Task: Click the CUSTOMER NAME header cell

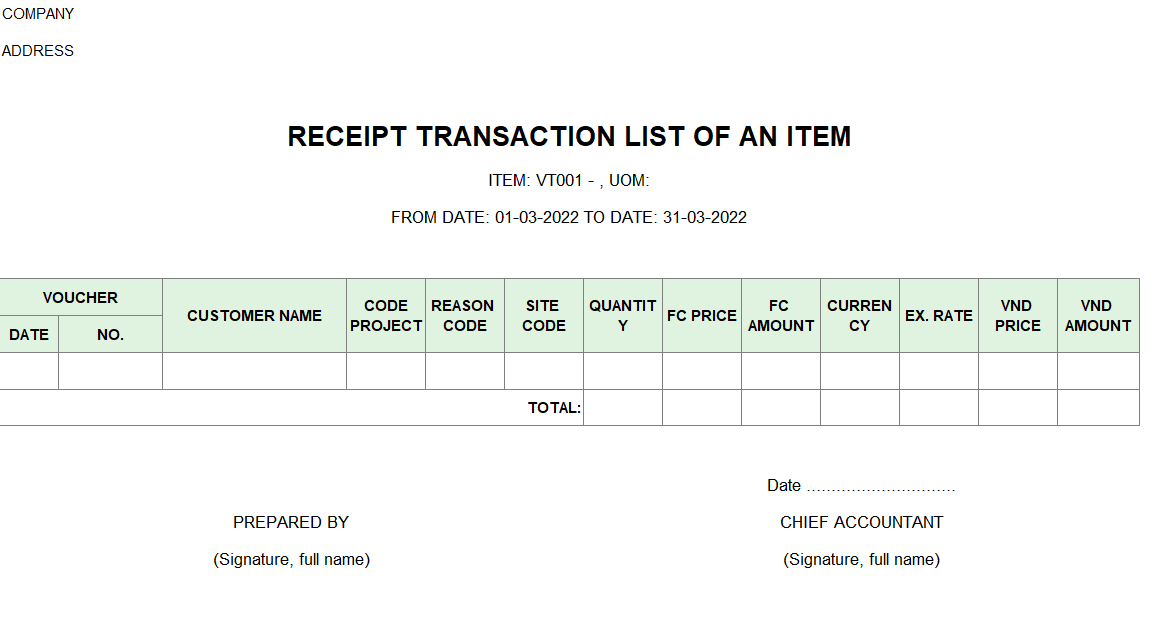Action: tap(254, 316)
